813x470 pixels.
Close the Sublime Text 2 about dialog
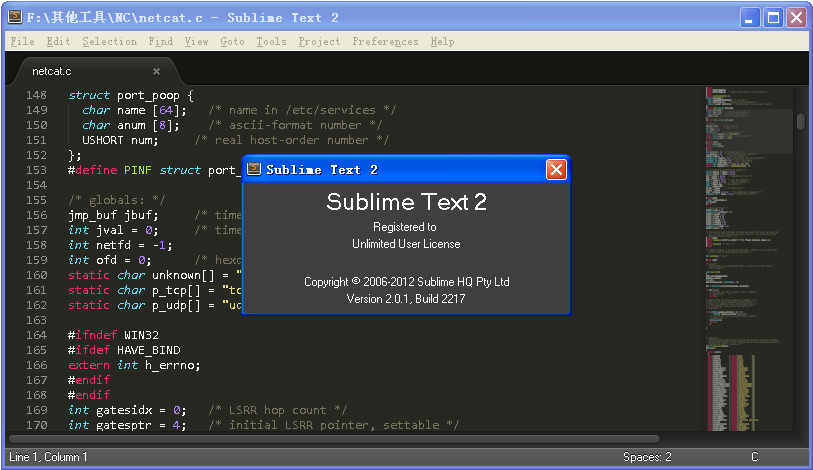click(x=556, y=170)
